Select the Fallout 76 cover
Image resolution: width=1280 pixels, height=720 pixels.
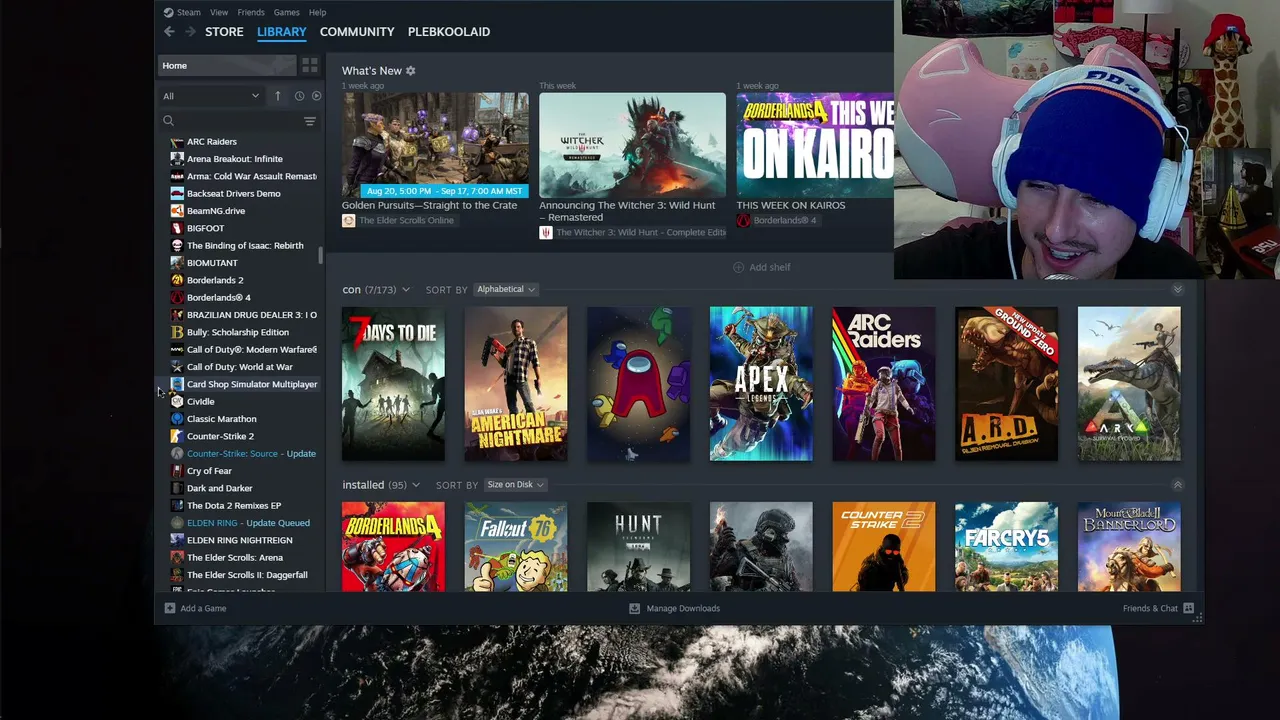point(516,547)
